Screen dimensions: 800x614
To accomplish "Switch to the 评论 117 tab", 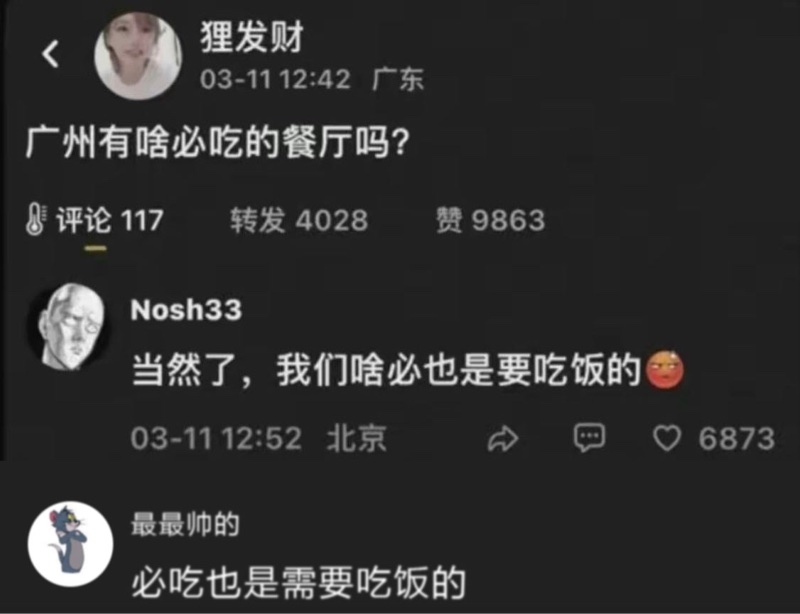I will point(110,220).
